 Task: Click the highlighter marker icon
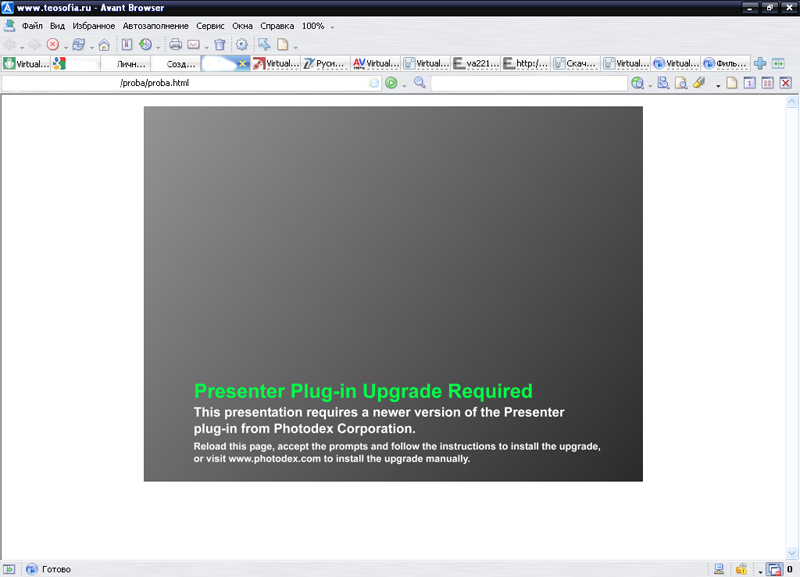pos(699,83)
